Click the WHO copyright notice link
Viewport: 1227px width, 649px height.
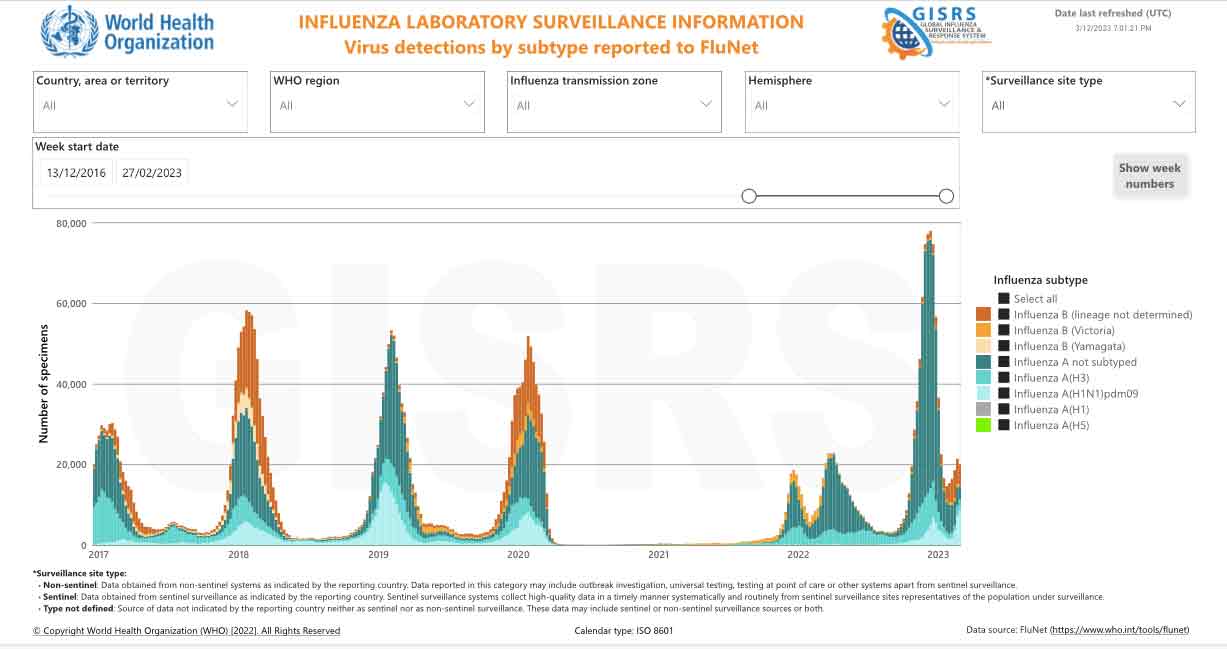pos(186,631)
